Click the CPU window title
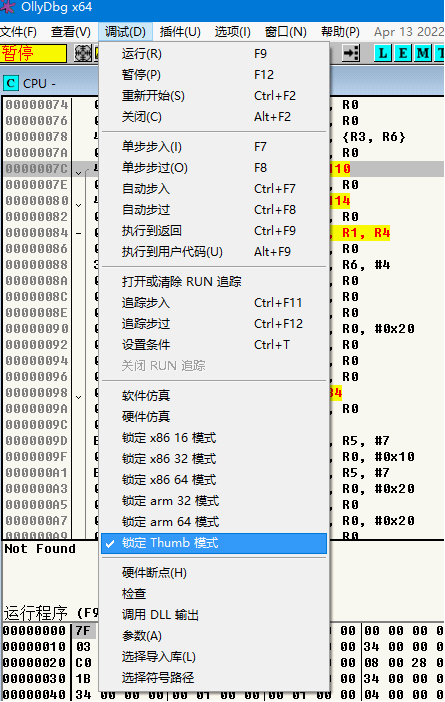This screenshot has width=445, height=702. (x=39, y=83)
